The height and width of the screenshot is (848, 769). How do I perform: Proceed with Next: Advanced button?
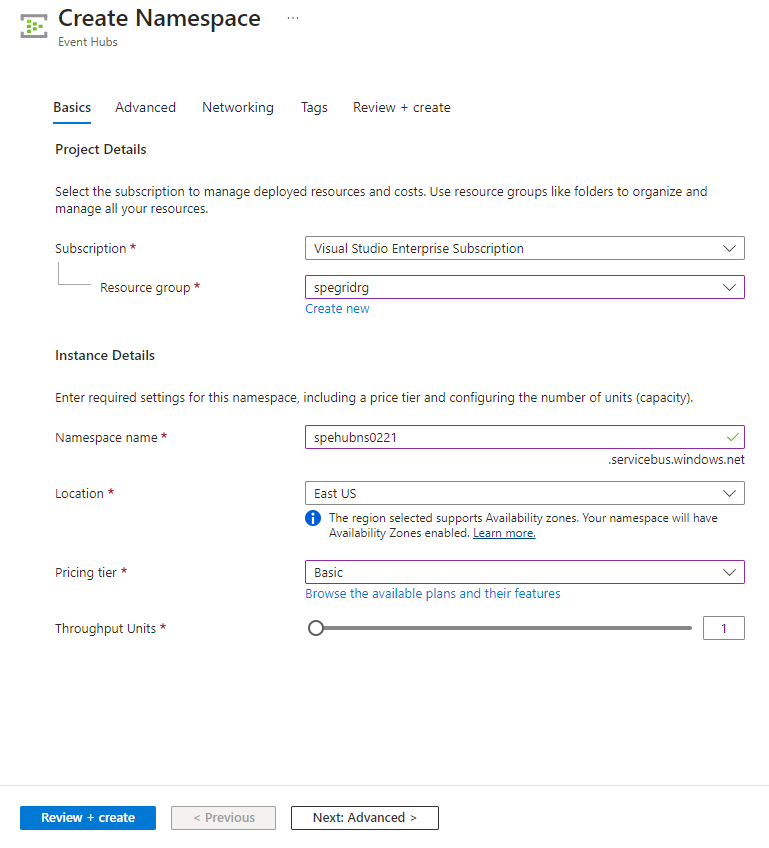coord(364,818)
